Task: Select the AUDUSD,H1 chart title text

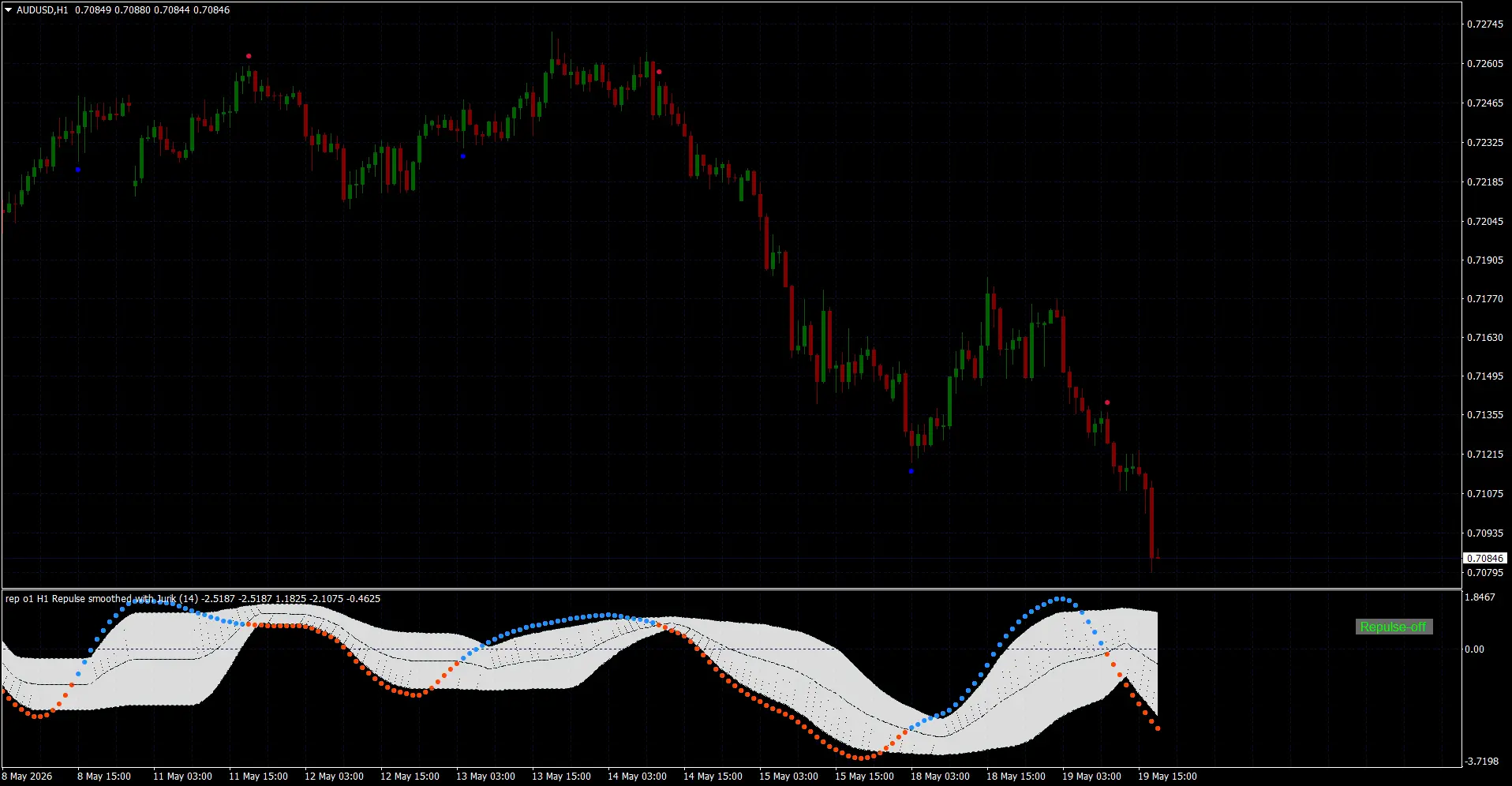Action: pyautogui.click(x=43, y=10)
